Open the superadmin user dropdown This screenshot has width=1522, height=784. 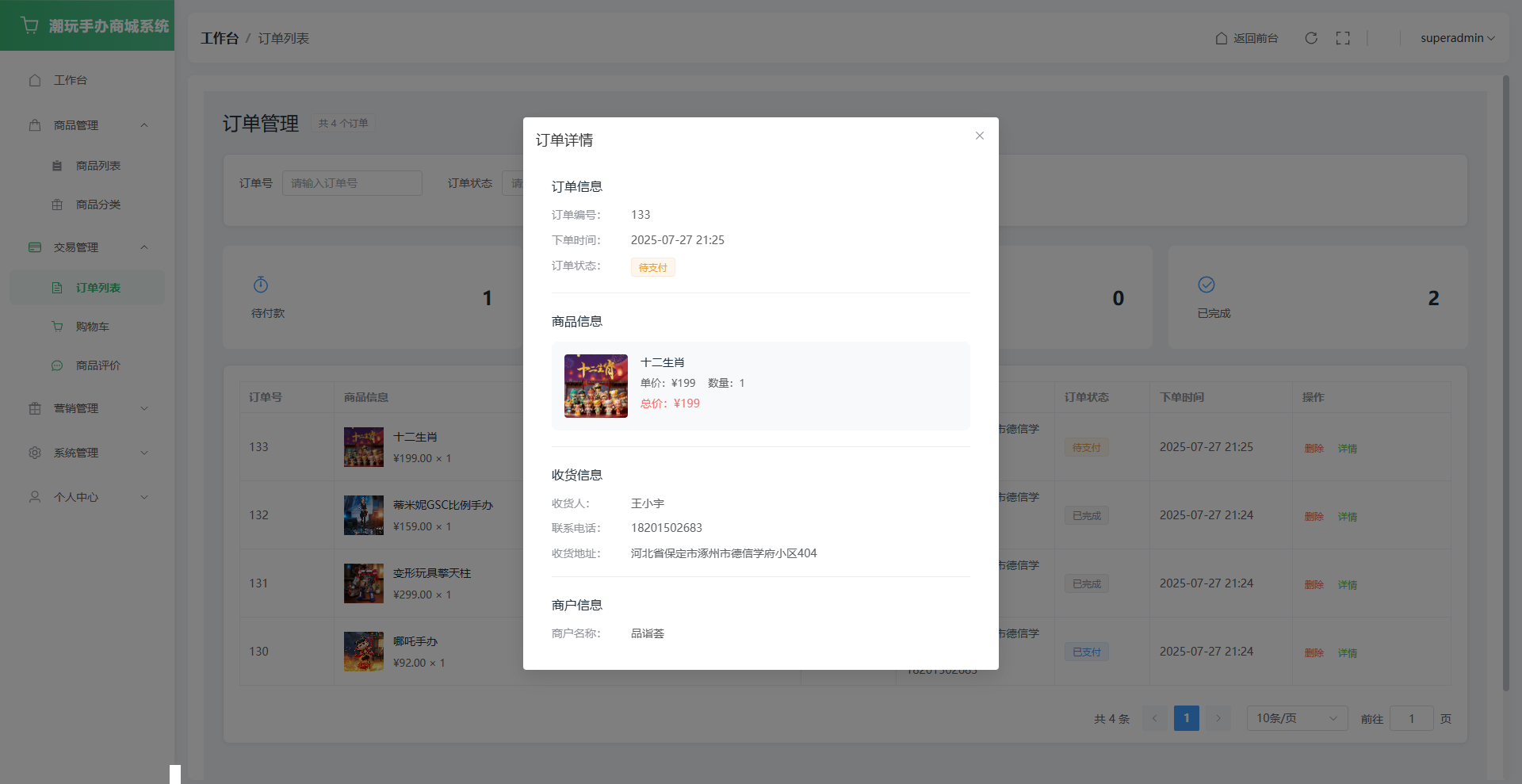tap(1457, 38)
